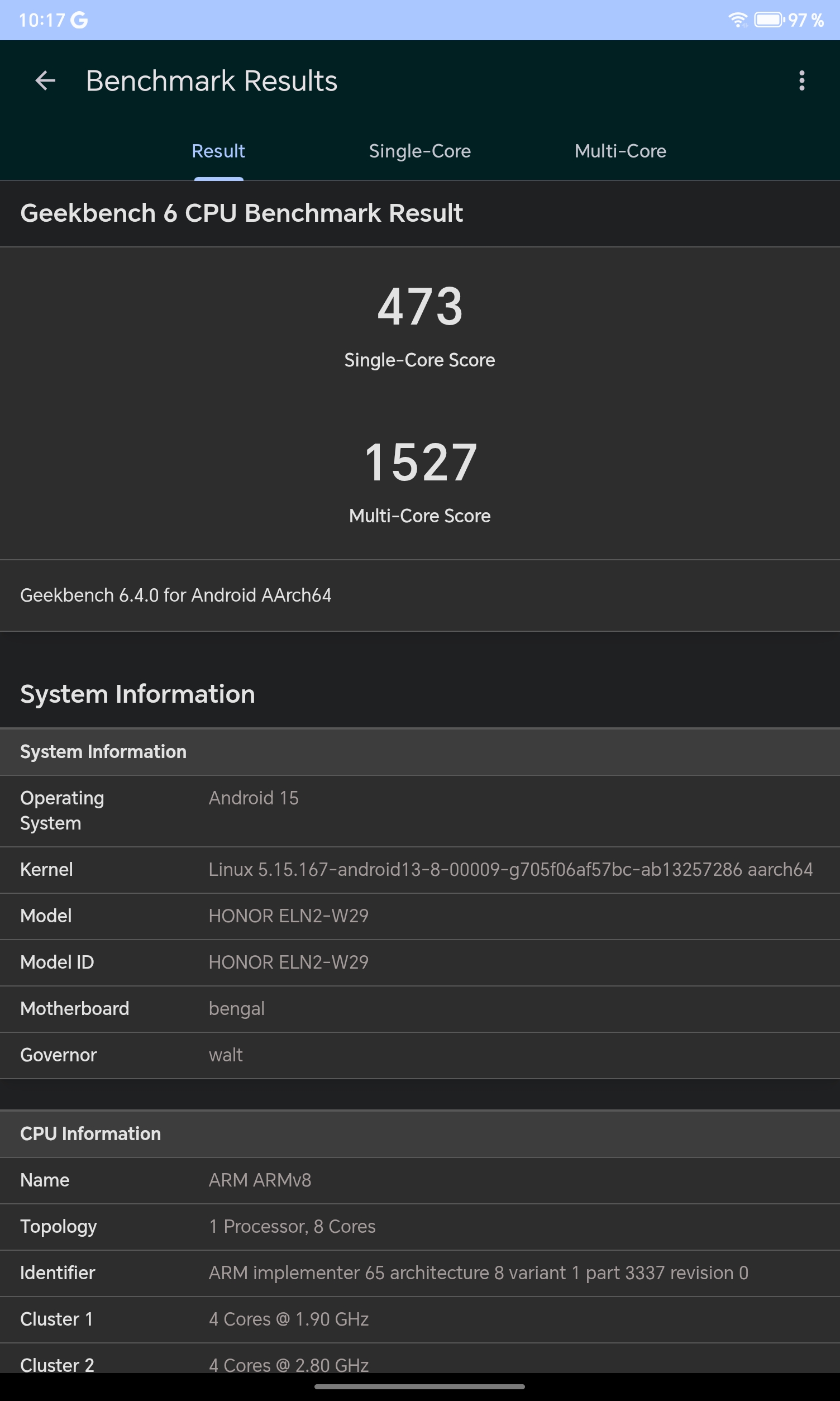Tap the 1527 multi-core score
Image resolution: width=840 pixels, height=1401 pixels.
[x=420, y=463]
